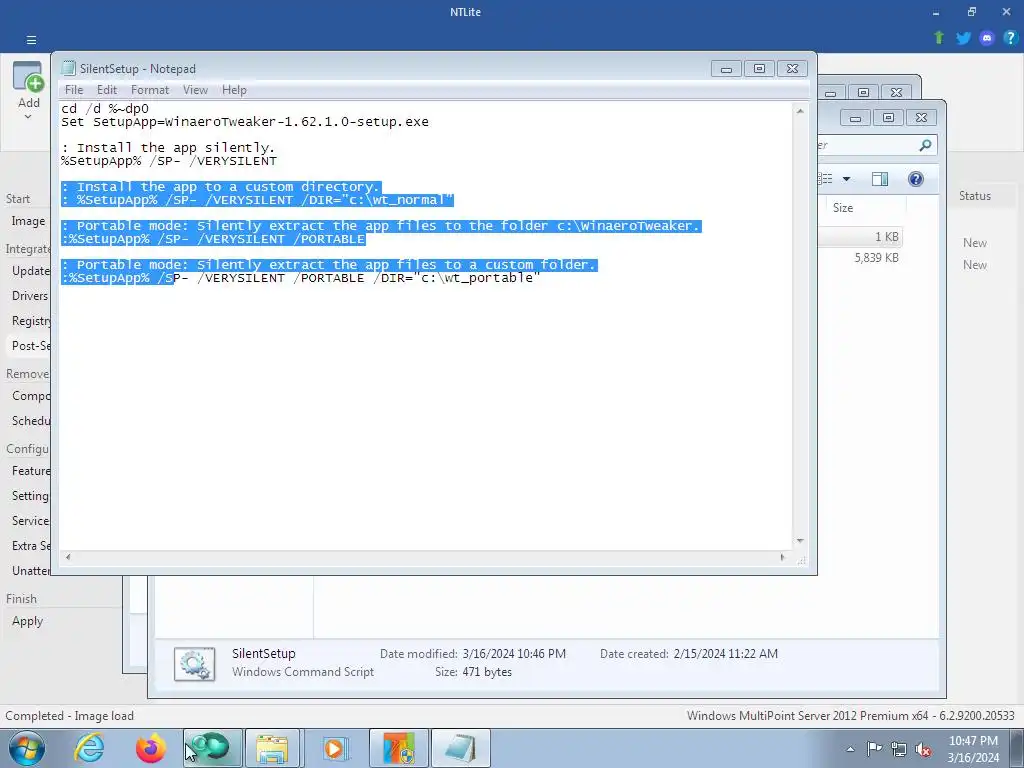Image resolution: width=1024 pixels, height=768 pixels.
Task: Click the colorful shield taskbar icon
Action: point(399,748)
